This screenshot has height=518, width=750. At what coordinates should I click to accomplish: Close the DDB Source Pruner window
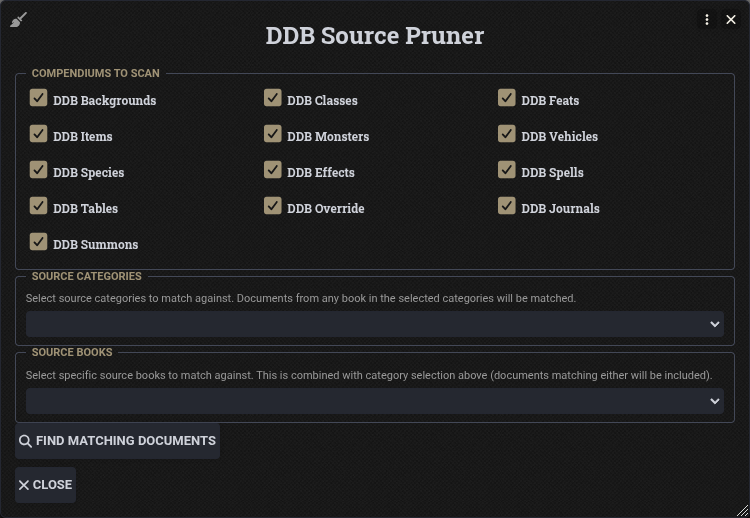730,20
